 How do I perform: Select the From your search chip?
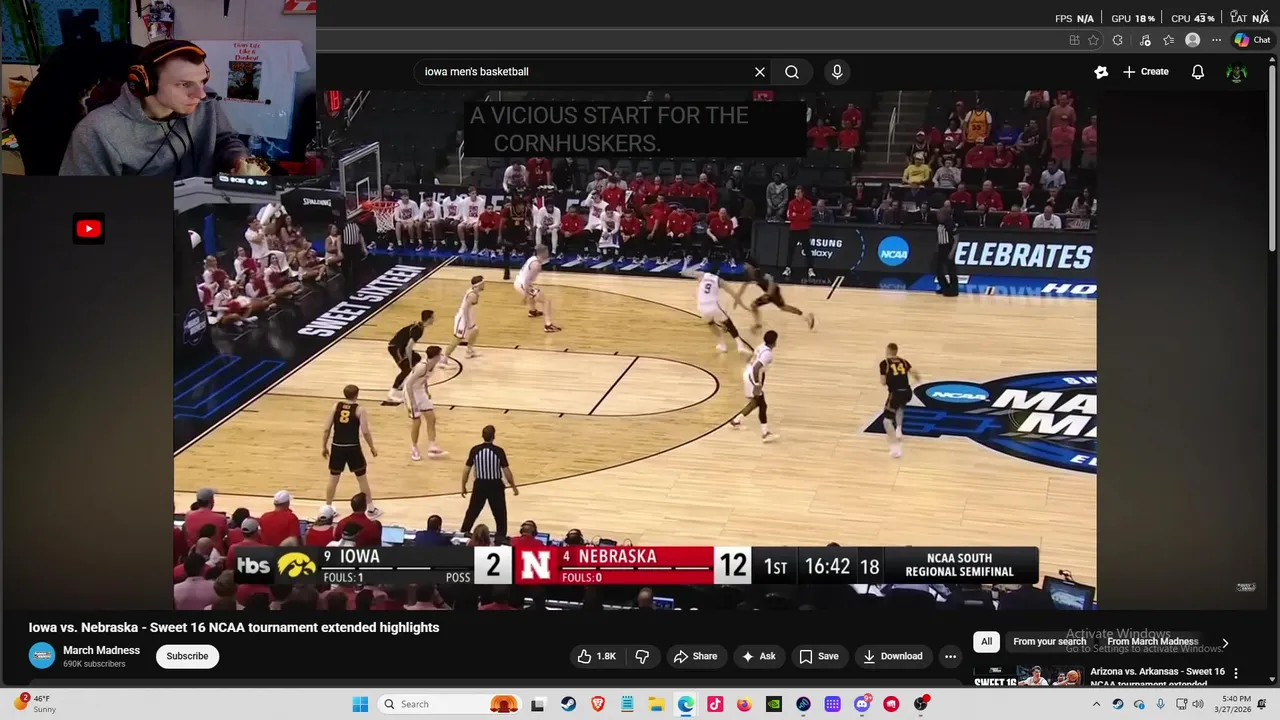pos(1049,641)
